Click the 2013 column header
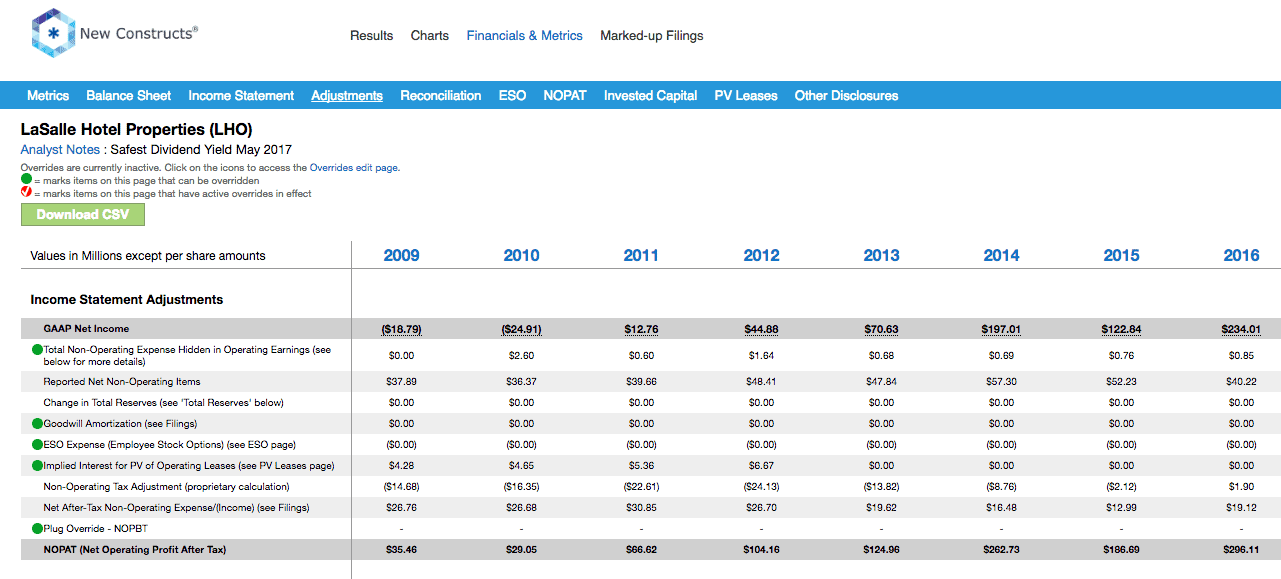Image resolution: width=1281 pixels, height=579 pixels. tap(881, 255)
